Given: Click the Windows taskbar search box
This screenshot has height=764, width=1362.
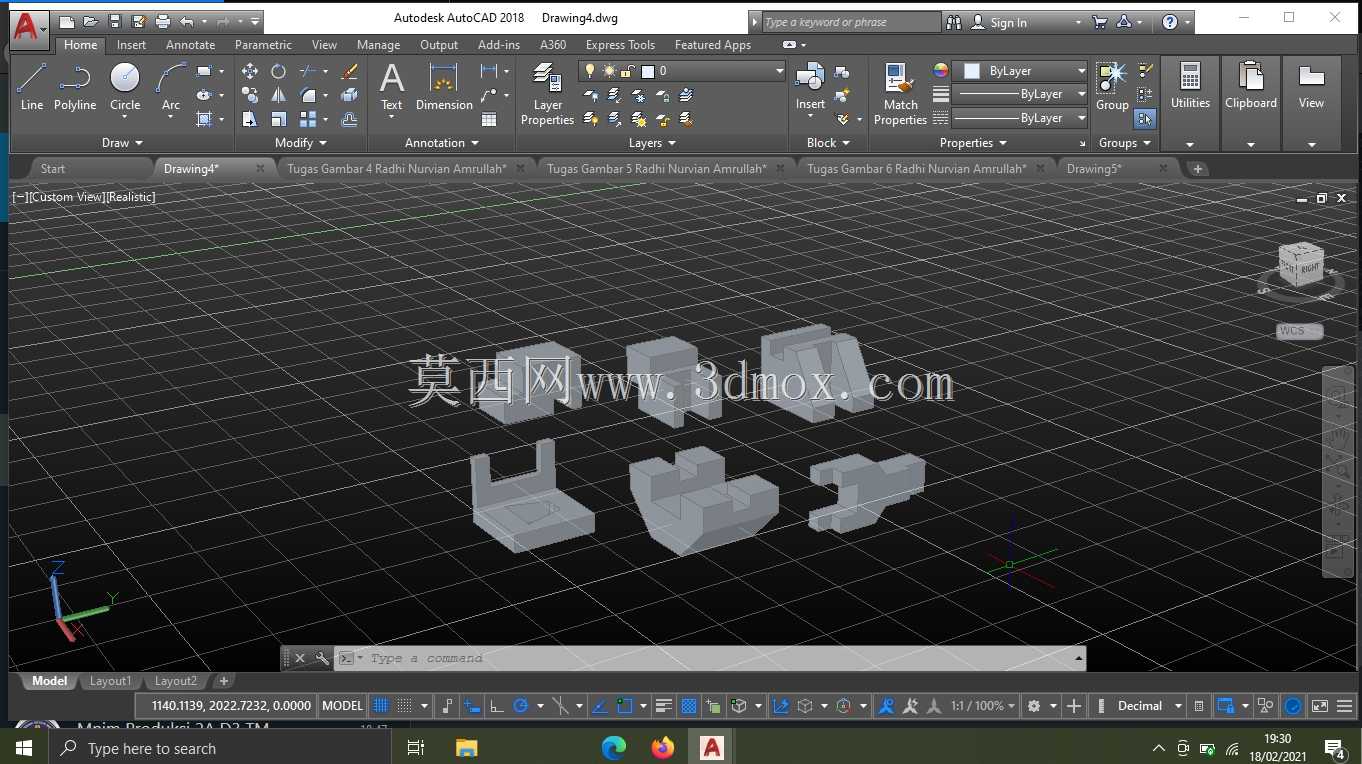Looking at the screenshot, I should coord(220,748).
